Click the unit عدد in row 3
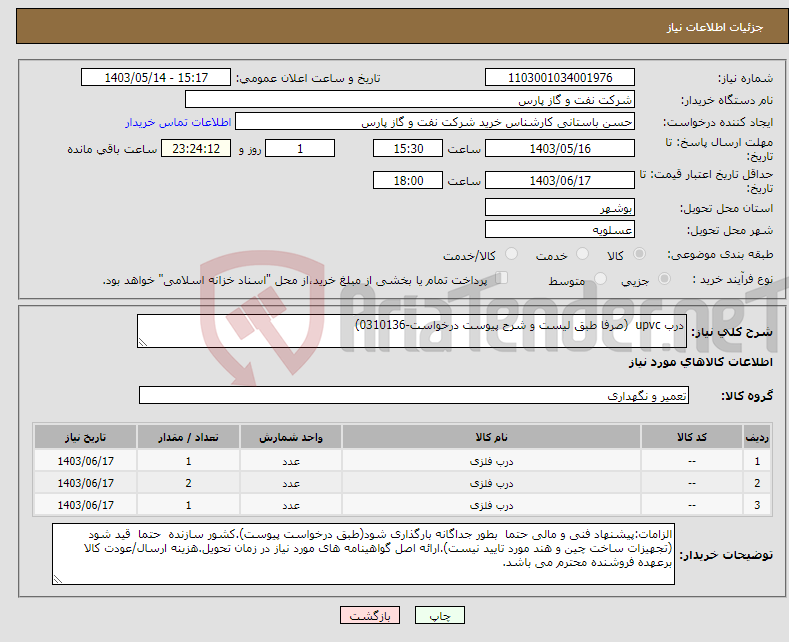 tap(291, 505)
